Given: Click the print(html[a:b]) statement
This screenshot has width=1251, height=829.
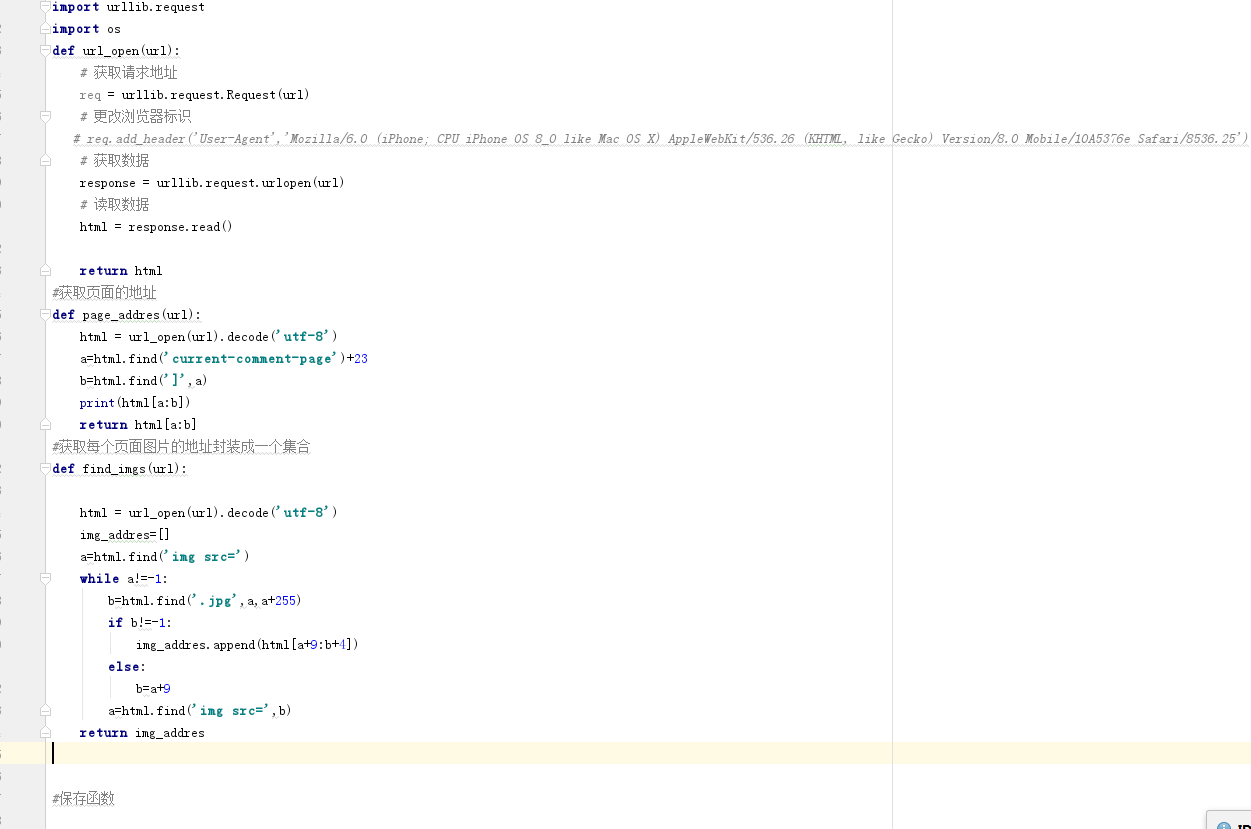Looking at the screenshot, I should (x=135, y=403).
